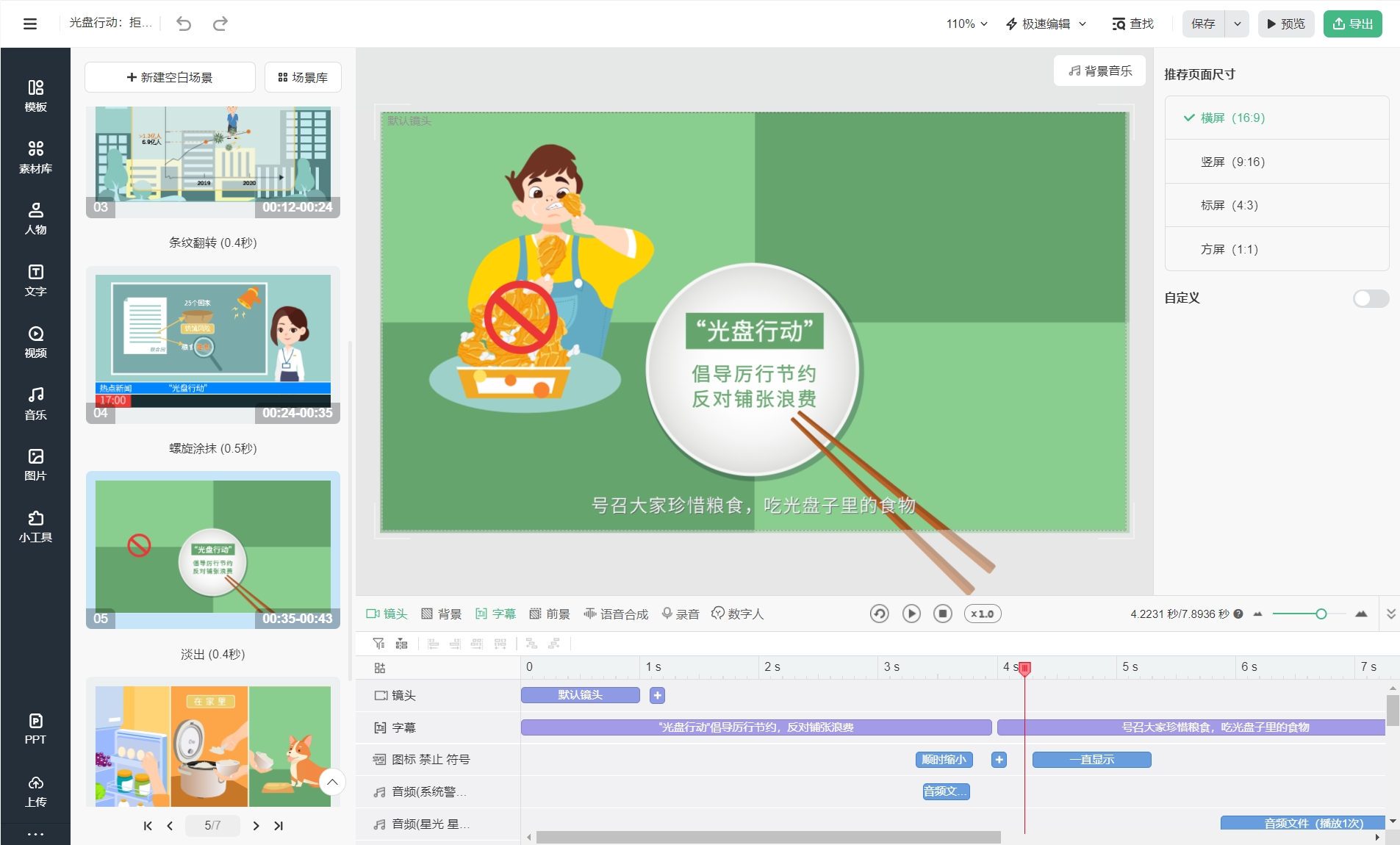Select scene 04 thumbnail
This screenshot has height=845, width=1400.
(x=213, y=345)
